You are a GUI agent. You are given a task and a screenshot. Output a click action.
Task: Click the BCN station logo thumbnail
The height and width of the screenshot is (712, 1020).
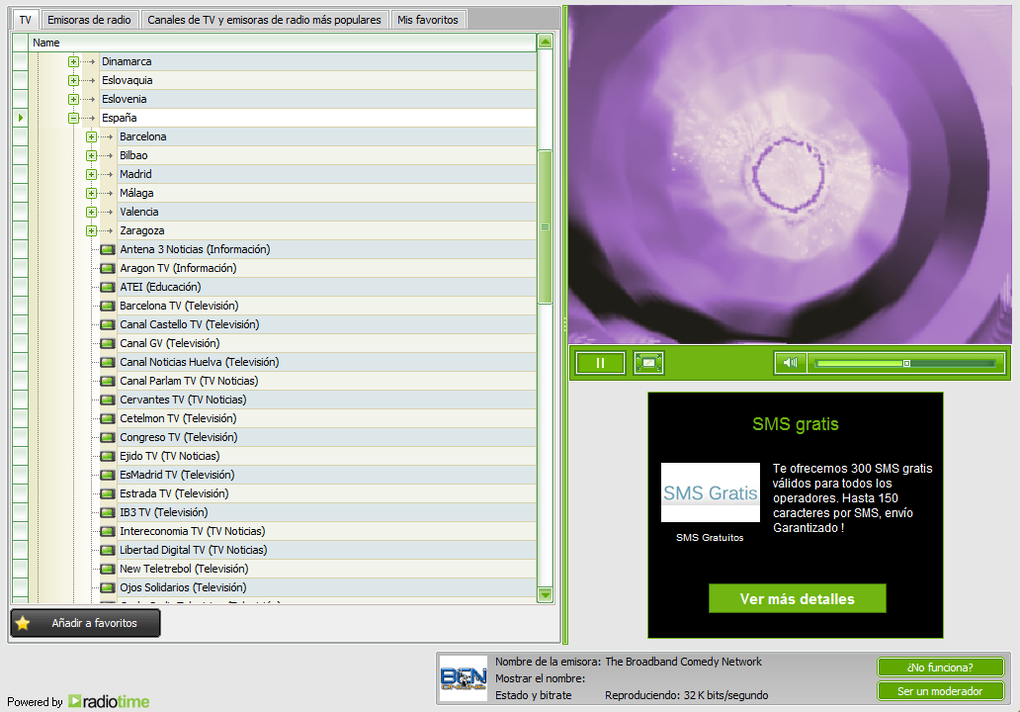pos(463,678)
